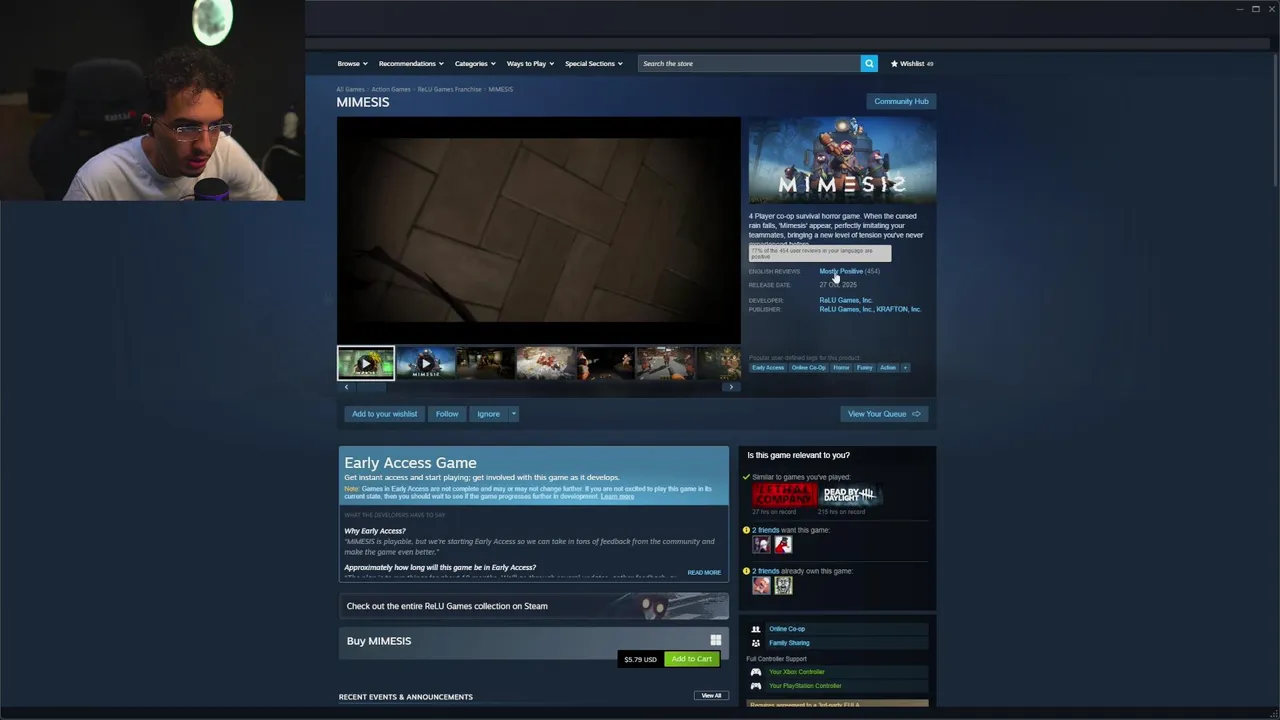Open second friend avatar under already own
1280x720 pixels.
click(782, 586)
